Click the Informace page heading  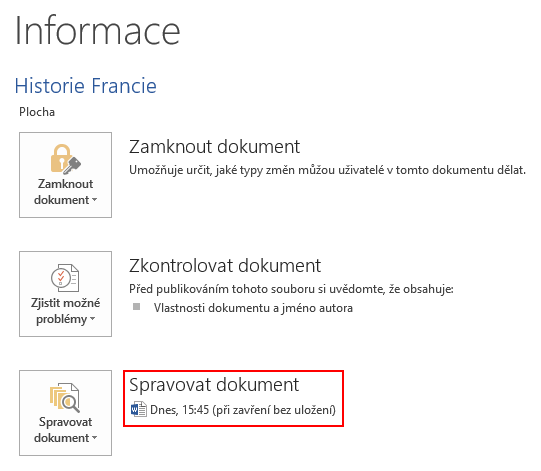click(x=98, y=30)
